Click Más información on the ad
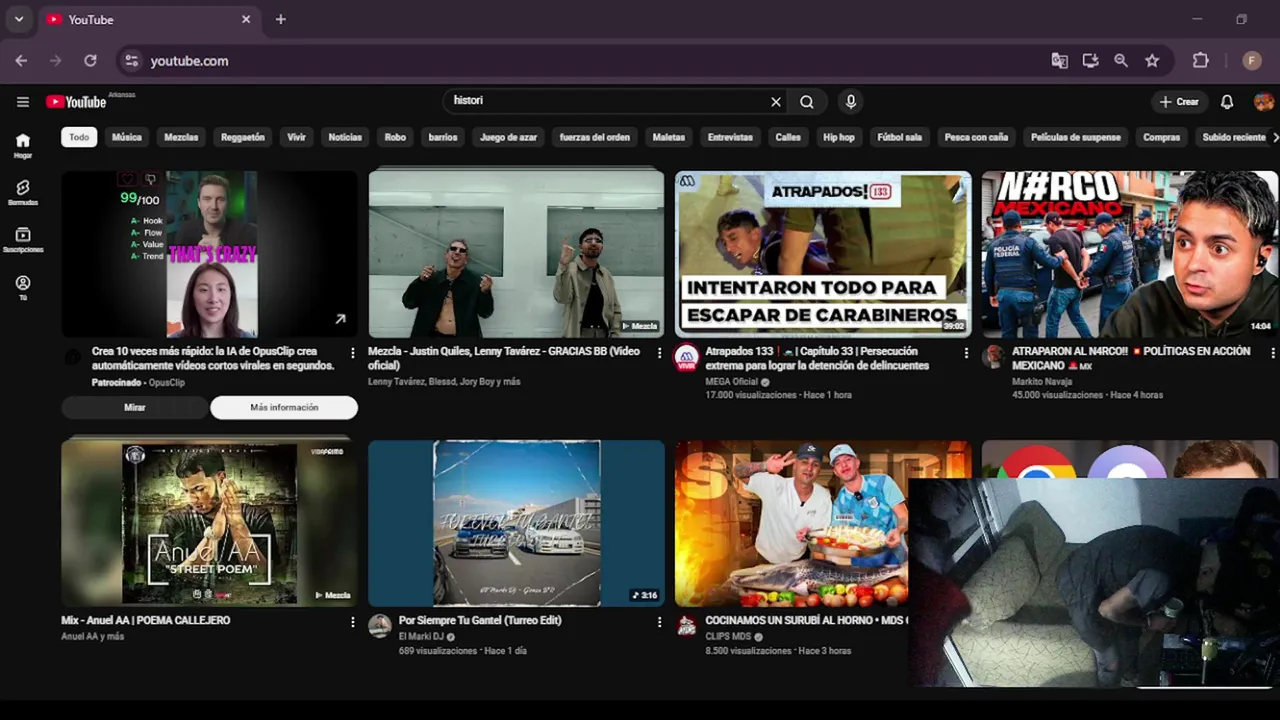 point(284,407)
